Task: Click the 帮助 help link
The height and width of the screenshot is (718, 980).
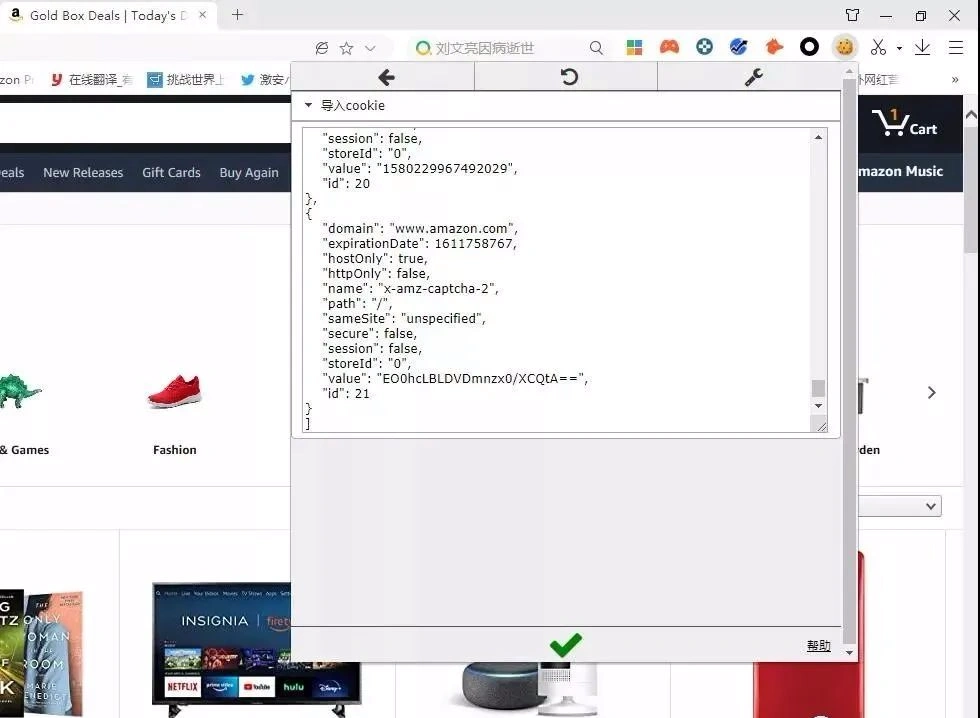Action: (818, 646)
